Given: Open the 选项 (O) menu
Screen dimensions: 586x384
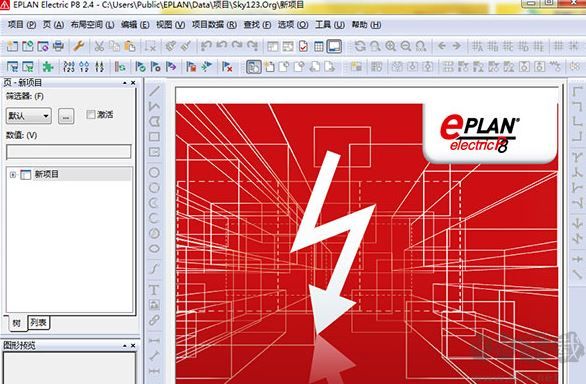Looking at the screenshot, I should 293,25.
